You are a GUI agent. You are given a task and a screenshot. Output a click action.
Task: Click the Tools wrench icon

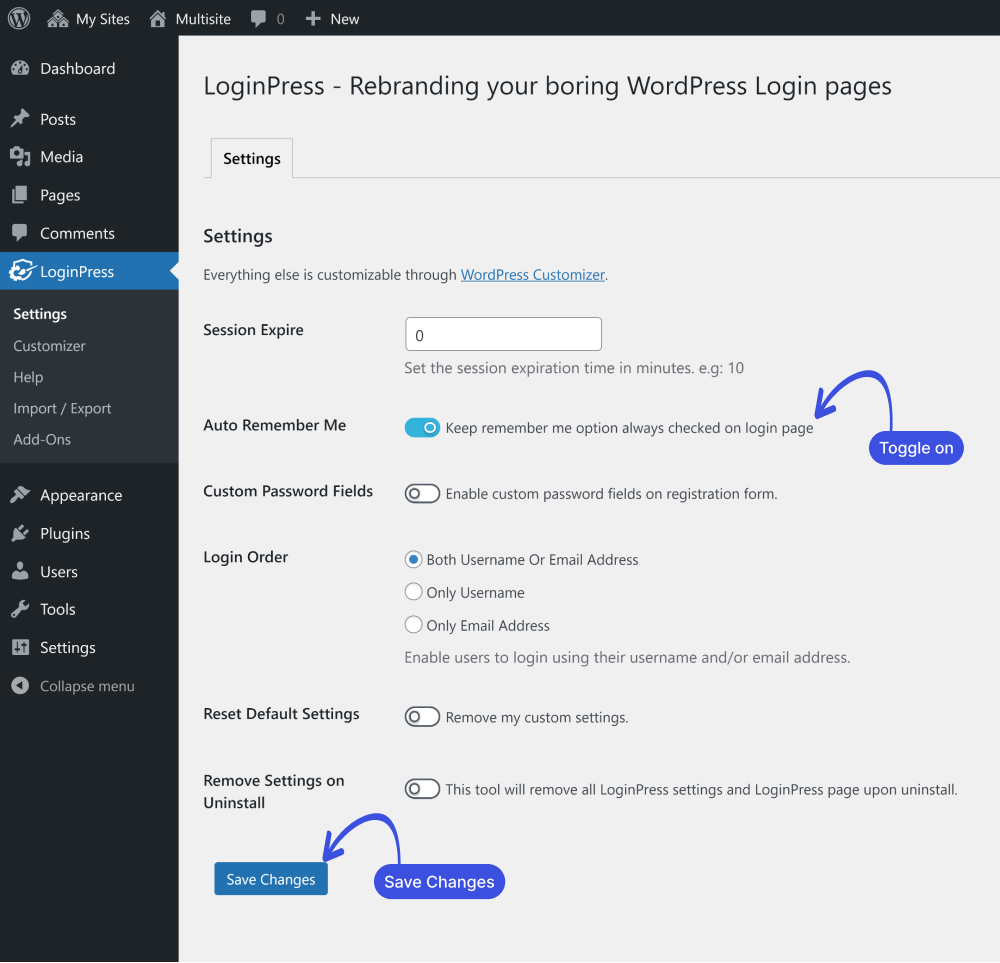pos(20,609)
